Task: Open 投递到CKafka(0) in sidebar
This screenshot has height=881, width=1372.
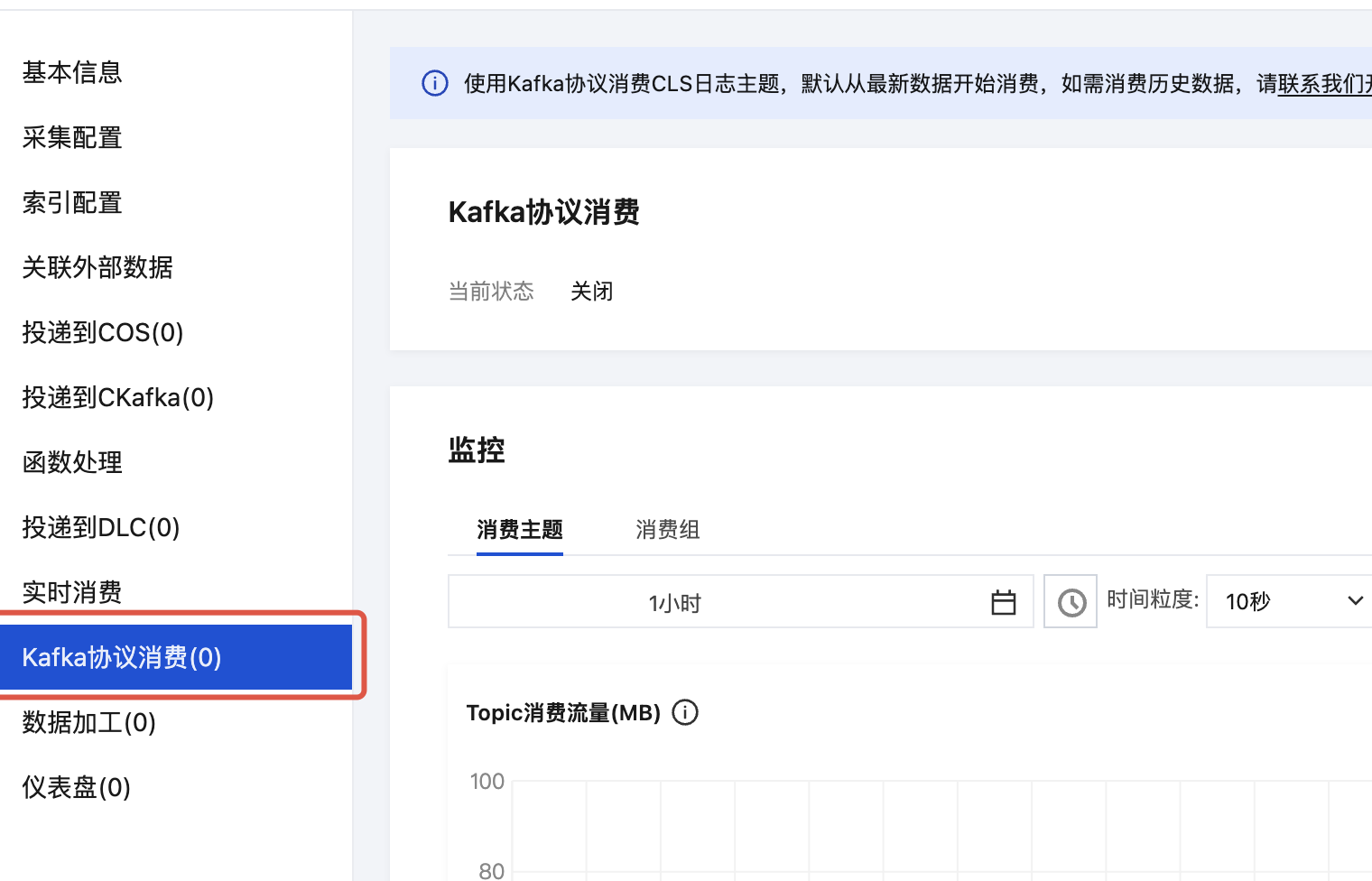Action: pyautogui.click(x=118, y=397)
